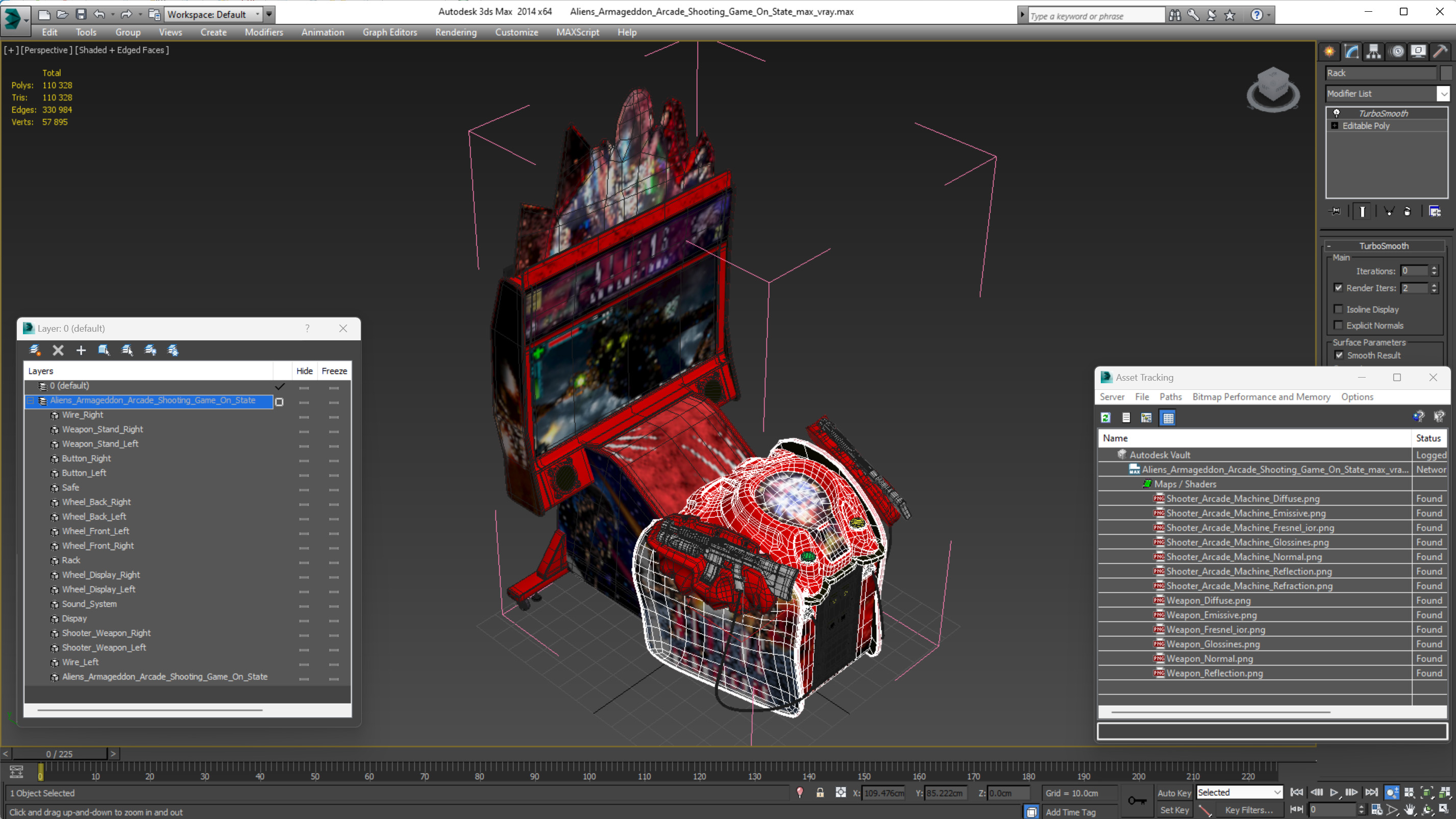Click Save File icon in quick access toolbar
The image size is (1456, 819).
tap(81, 14)
